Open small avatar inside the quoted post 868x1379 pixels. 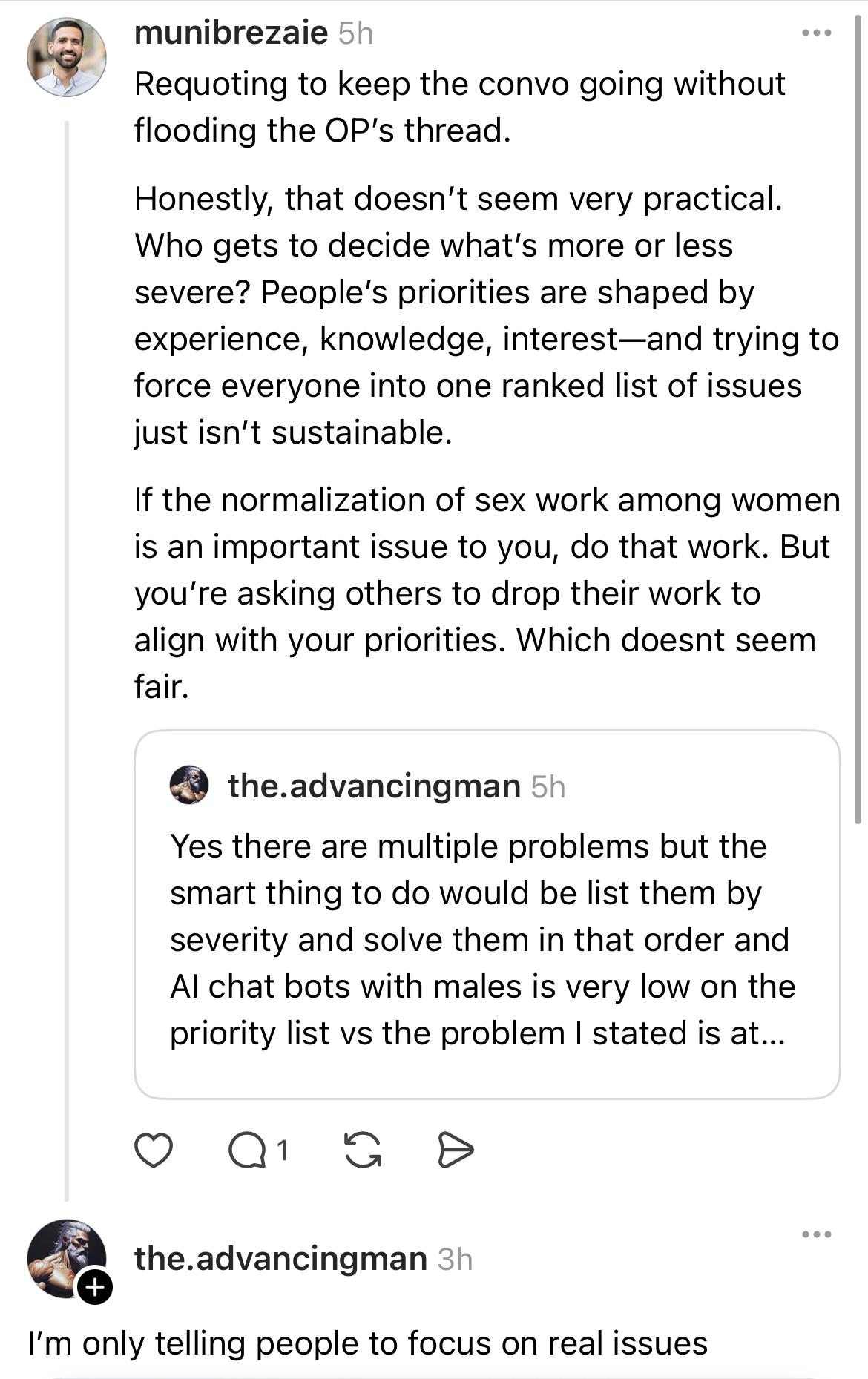tap(189, 786)
